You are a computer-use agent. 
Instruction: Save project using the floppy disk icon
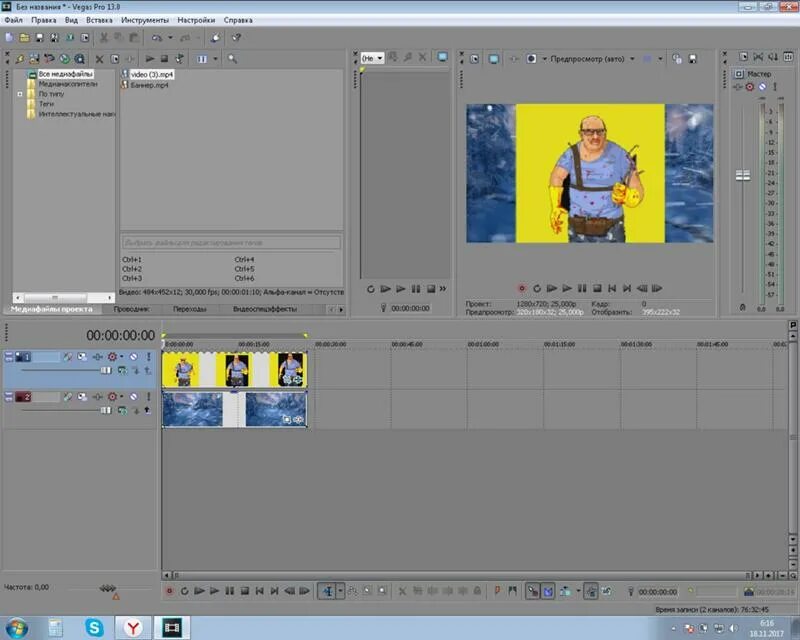39,38
